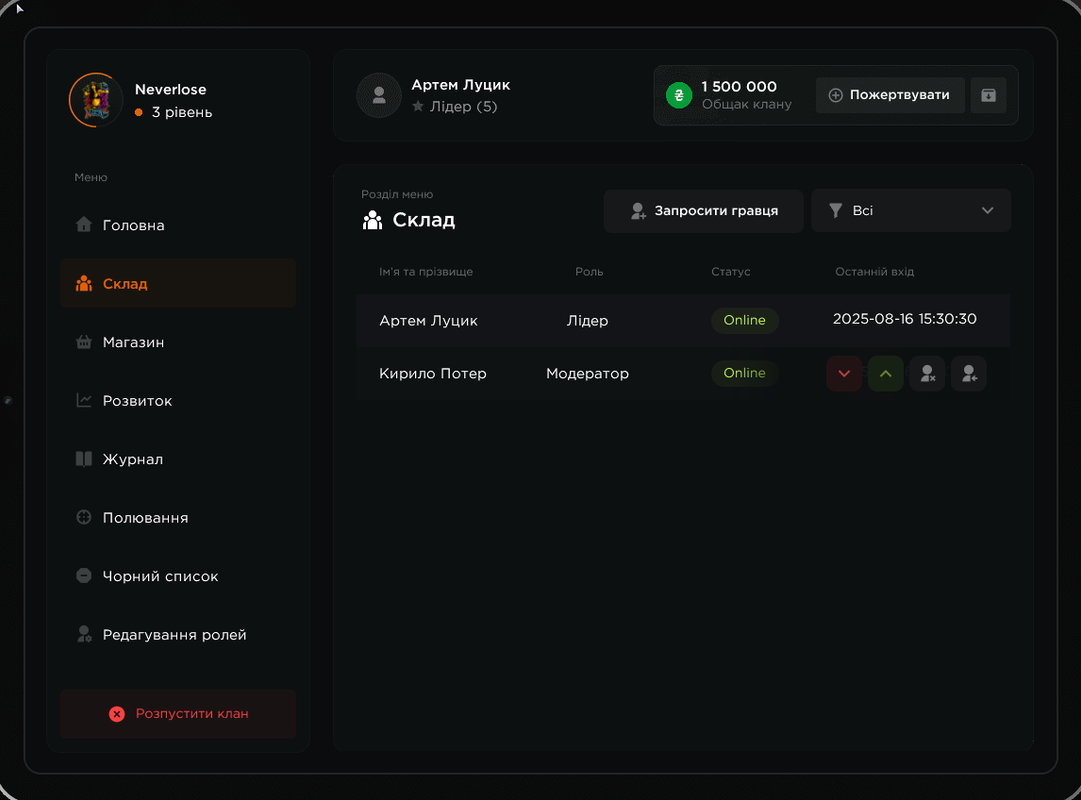Open the Всі filter dropdown
The height and width of the screenshot is (800, 1081).
pyautogui.click(x=911, y=210)
